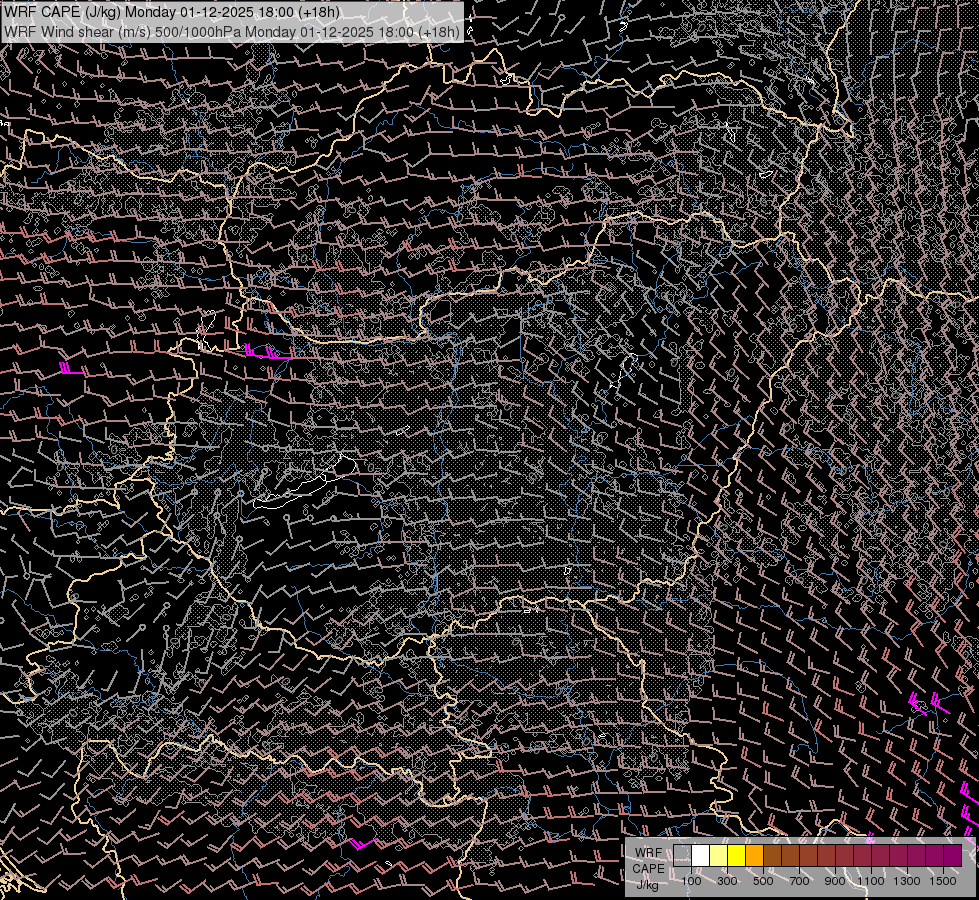Screen dimensions: 979x900
Task: Click the WRF Wind shear title line
Action: pos(232,31)
